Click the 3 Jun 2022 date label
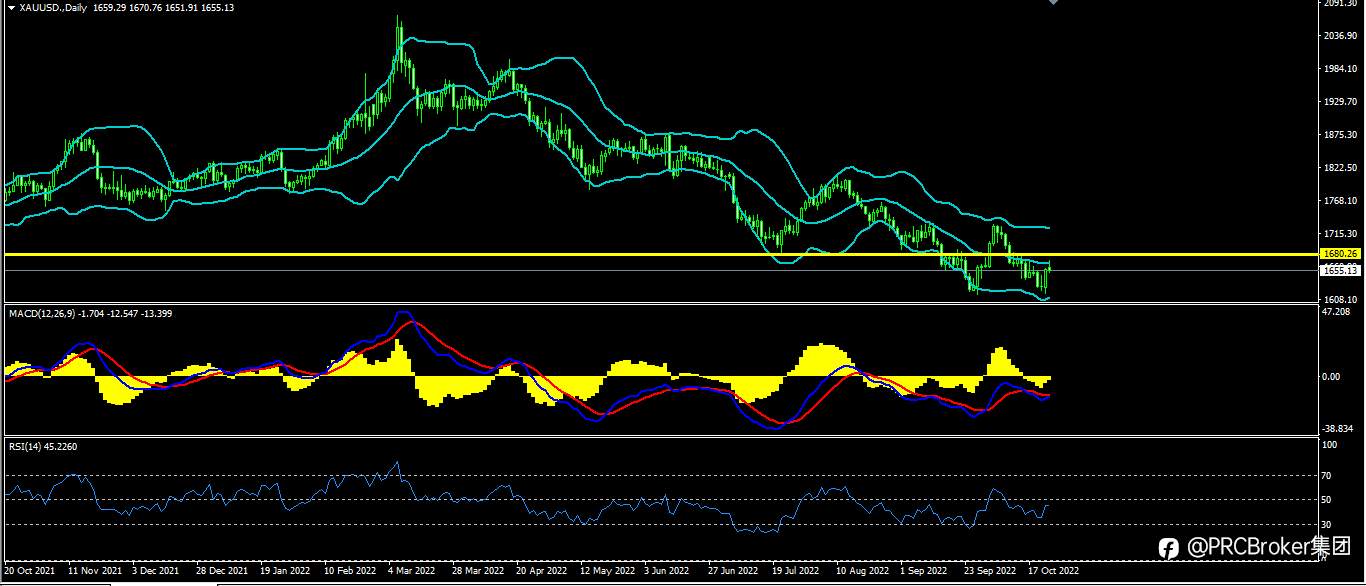This screenshot has height=586, width=1366. (667, 571)
